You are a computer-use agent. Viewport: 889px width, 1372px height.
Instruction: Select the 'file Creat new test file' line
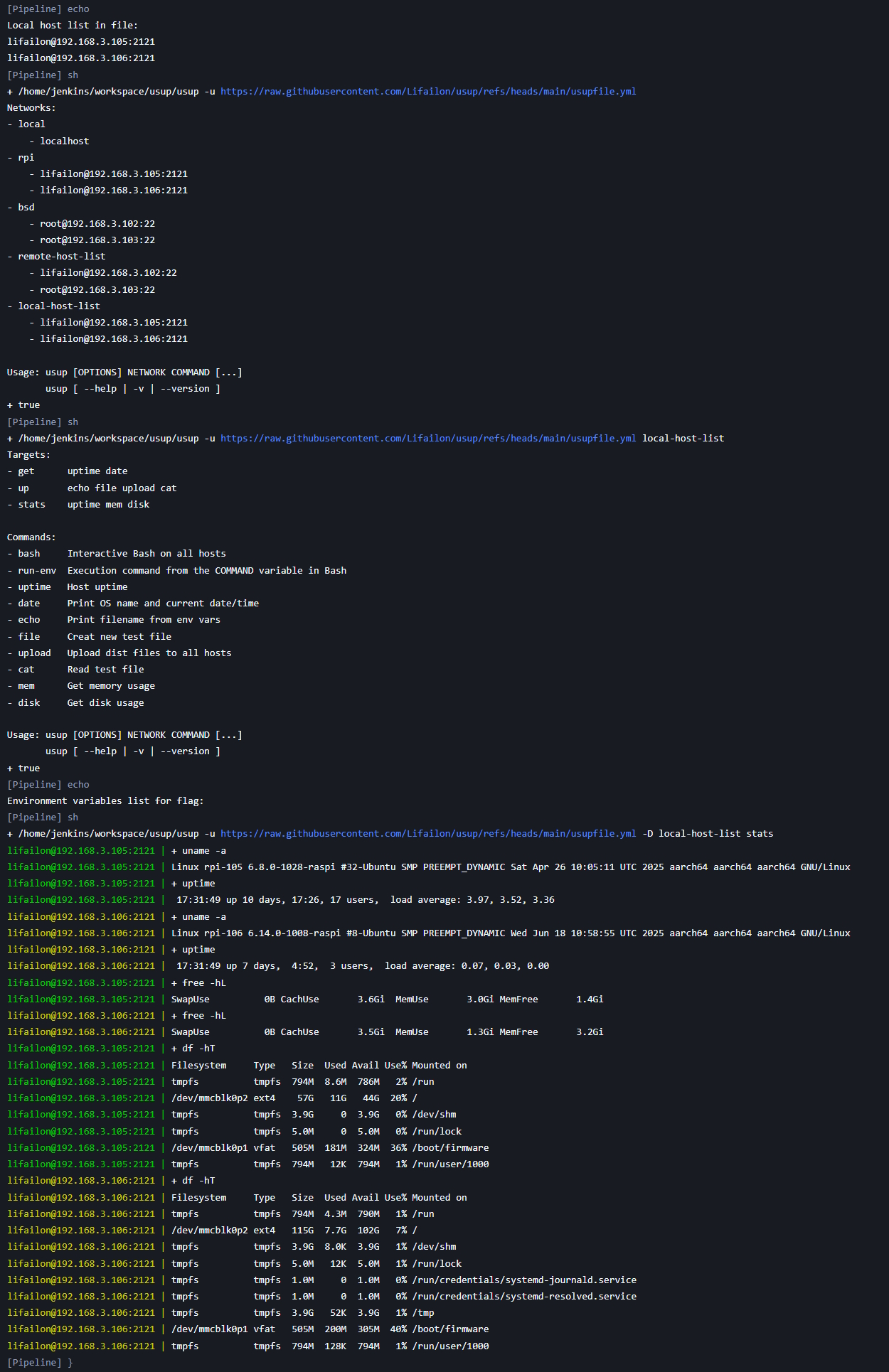pos(89,636)
